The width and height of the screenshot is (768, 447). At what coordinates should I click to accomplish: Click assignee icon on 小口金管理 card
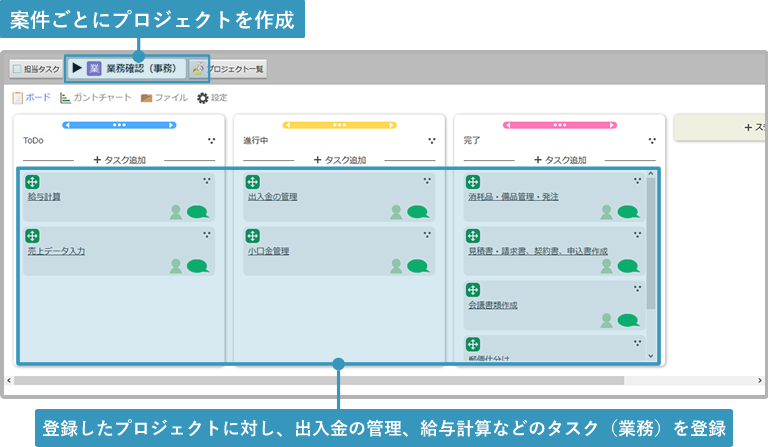(x=396, y=266)
